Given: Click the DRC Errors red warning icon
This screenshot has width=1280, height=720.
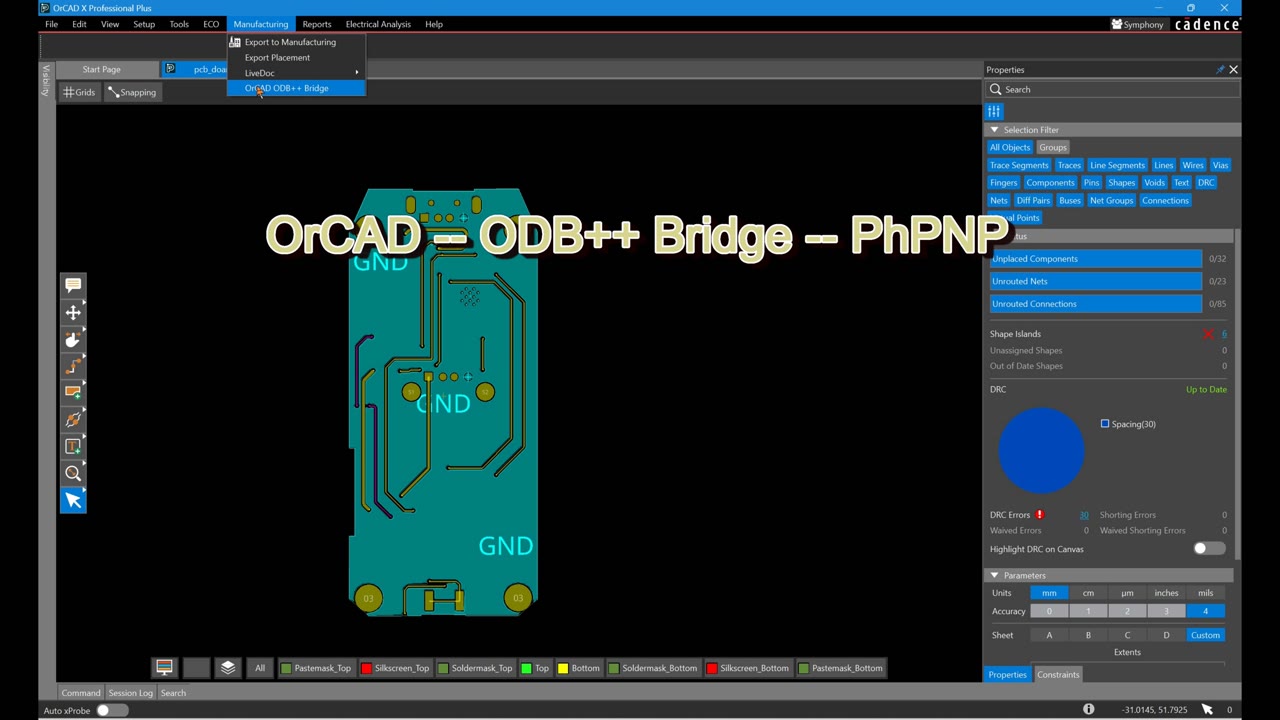Looking at the screenshot, I should pos(1040,515).
